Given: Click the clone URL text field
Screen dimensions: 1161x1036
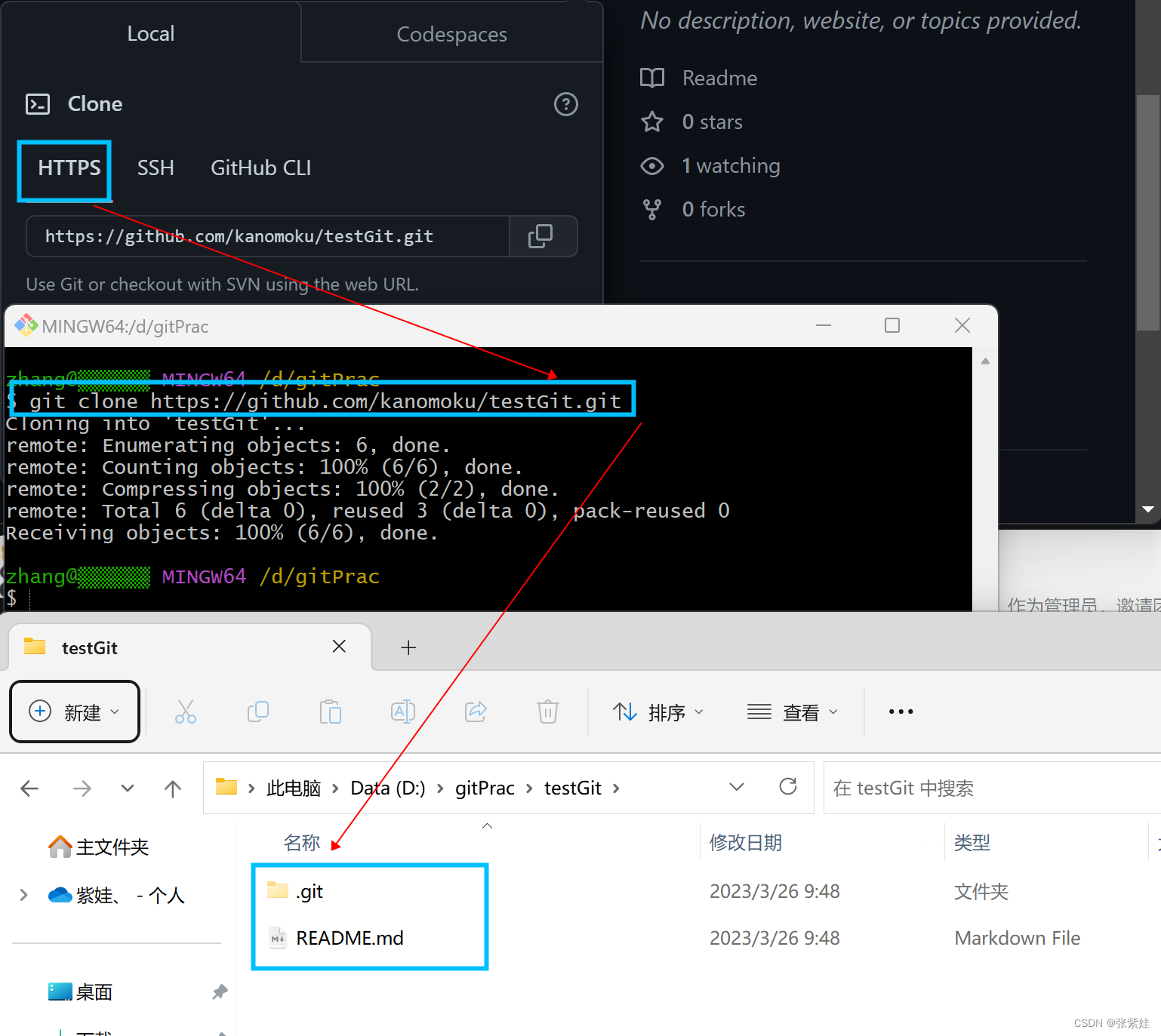Looking at the screenshot, I should point(268,236).
